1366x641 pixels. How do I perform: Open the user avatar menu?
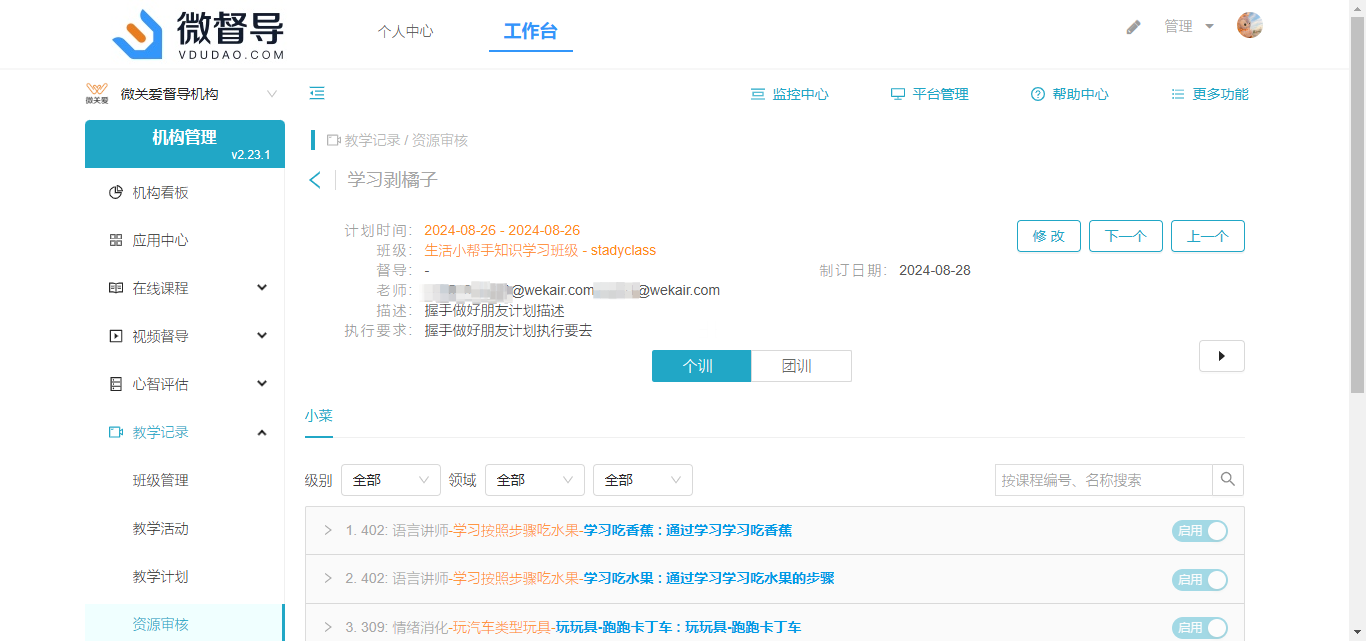coord(1249,26)
